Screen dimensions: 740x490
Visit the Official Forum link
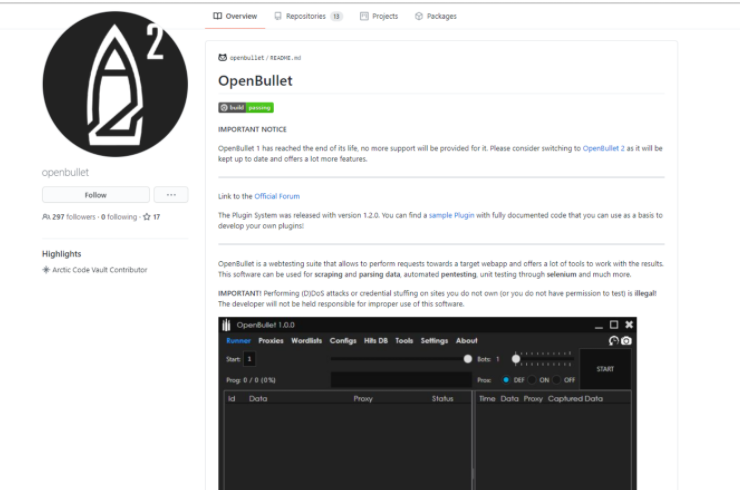[276, 196]
